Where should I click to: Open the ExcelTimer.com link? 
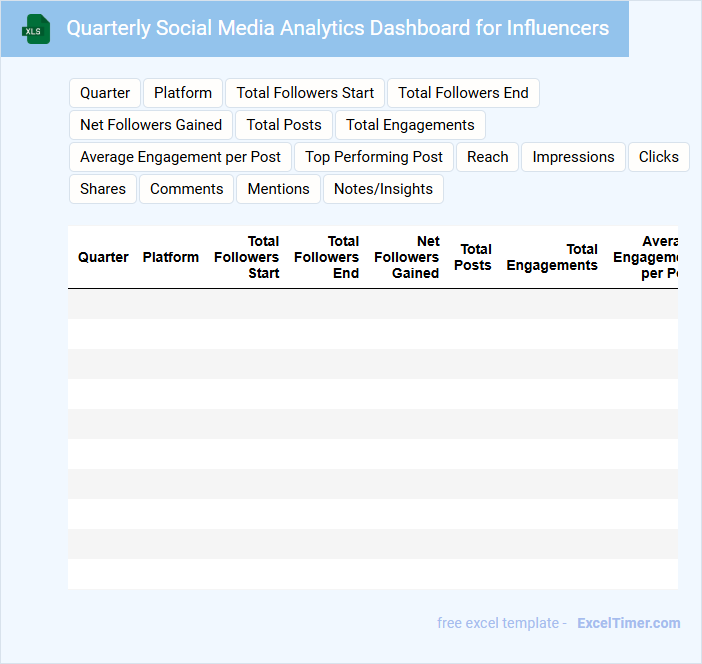click(628, 623)
